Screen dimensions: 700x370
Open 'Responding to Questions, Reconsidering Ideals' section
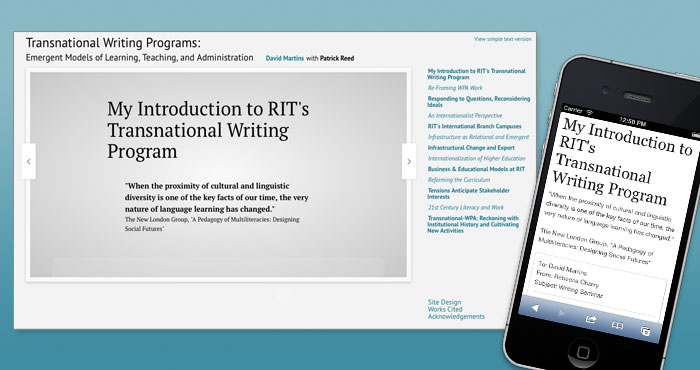479,102
